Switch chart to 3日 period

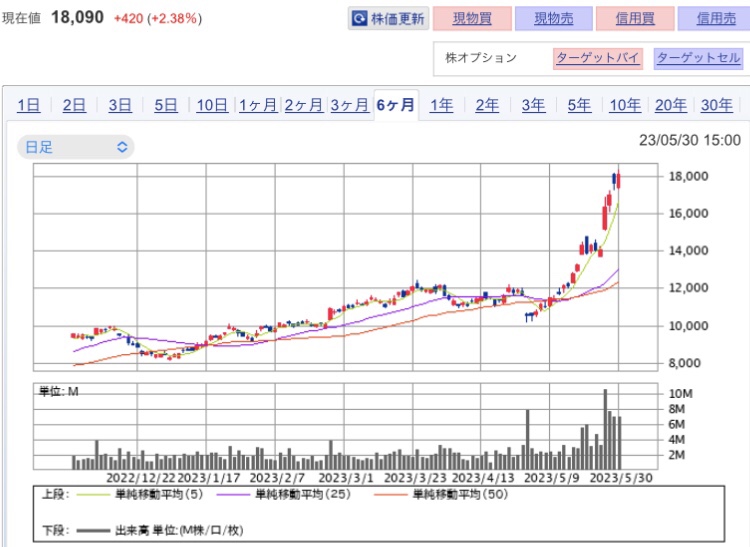point(120,105)
